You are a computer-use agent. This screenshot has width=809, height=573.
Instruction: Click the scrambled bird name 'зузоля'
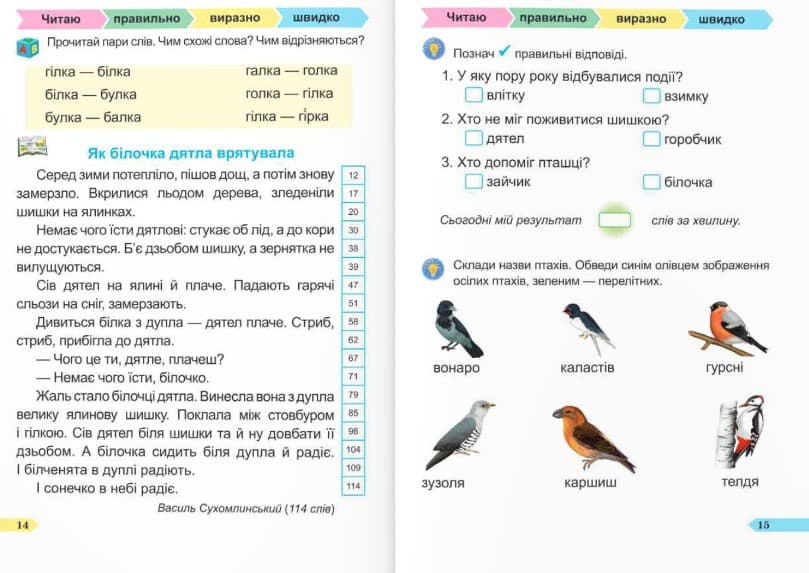coord(443,483)
